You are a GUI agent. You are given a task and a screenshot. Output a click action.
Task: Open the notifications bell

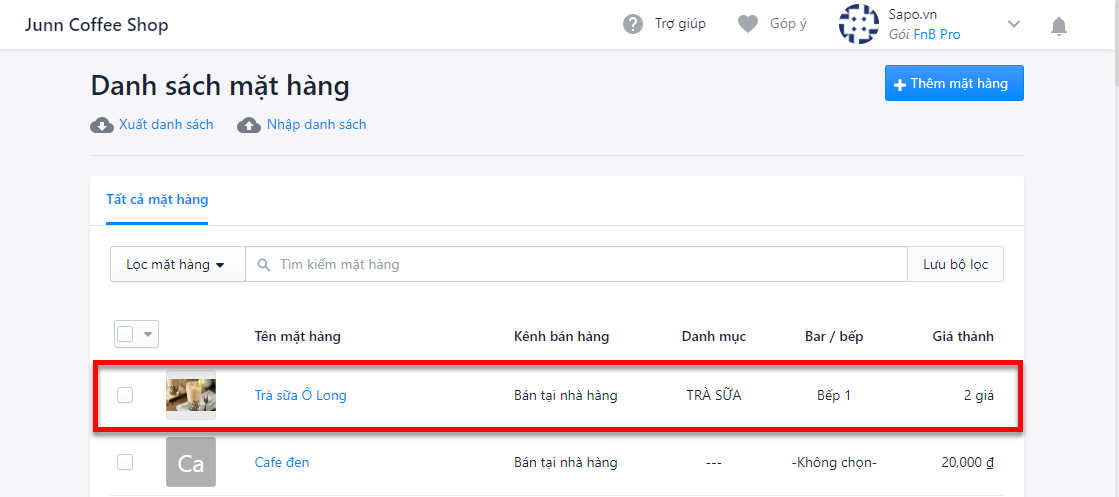[1059, 26]
